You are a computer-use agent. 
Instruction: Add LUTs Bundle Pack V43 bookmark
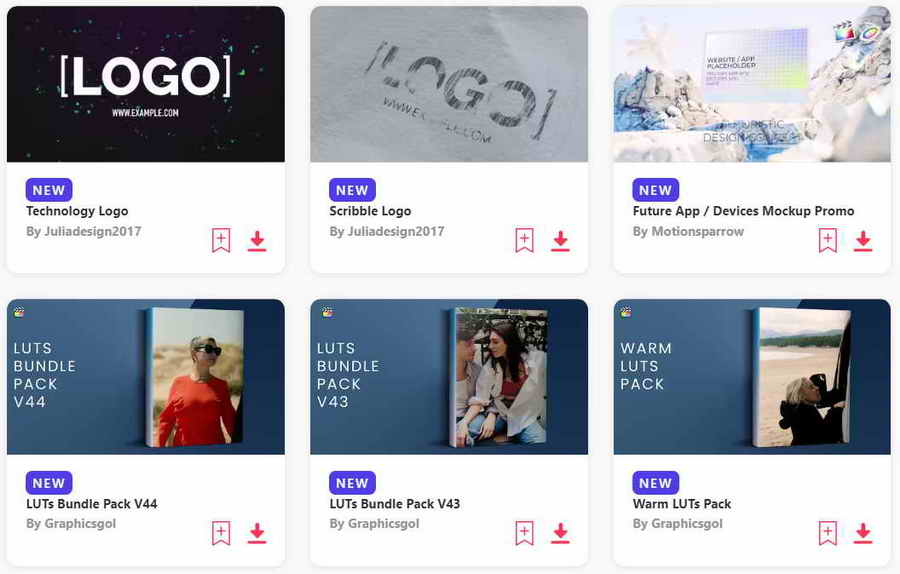coord(524,533)
